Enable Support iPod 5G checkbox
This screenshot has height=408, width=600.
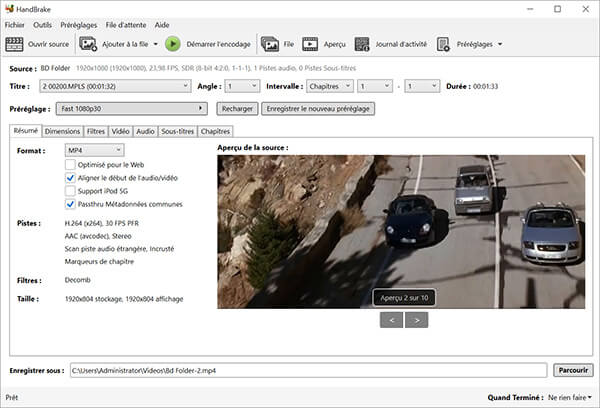click(x=70, y=191)
